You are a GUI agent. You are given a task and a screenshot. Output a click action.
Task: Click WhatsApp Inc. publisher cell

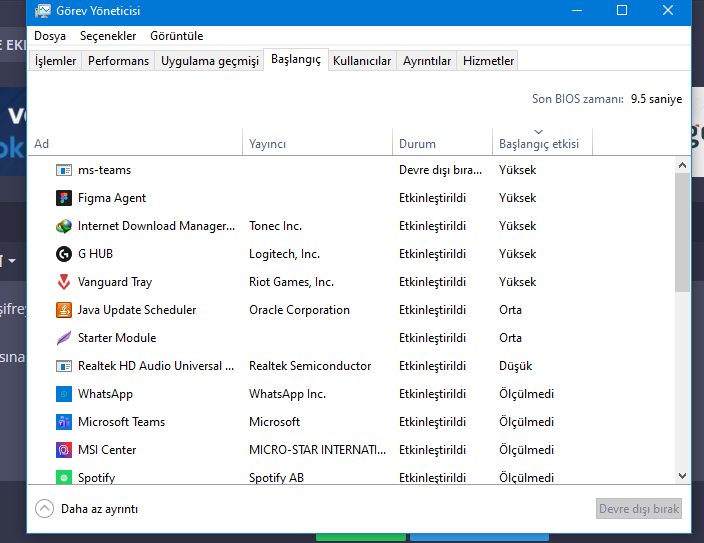point(287,394)
